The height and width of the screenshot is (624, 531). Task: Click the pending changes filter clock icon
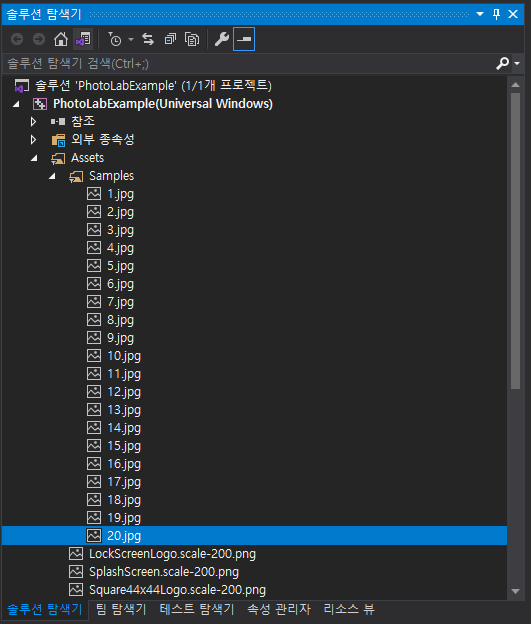tap(115, 39)
